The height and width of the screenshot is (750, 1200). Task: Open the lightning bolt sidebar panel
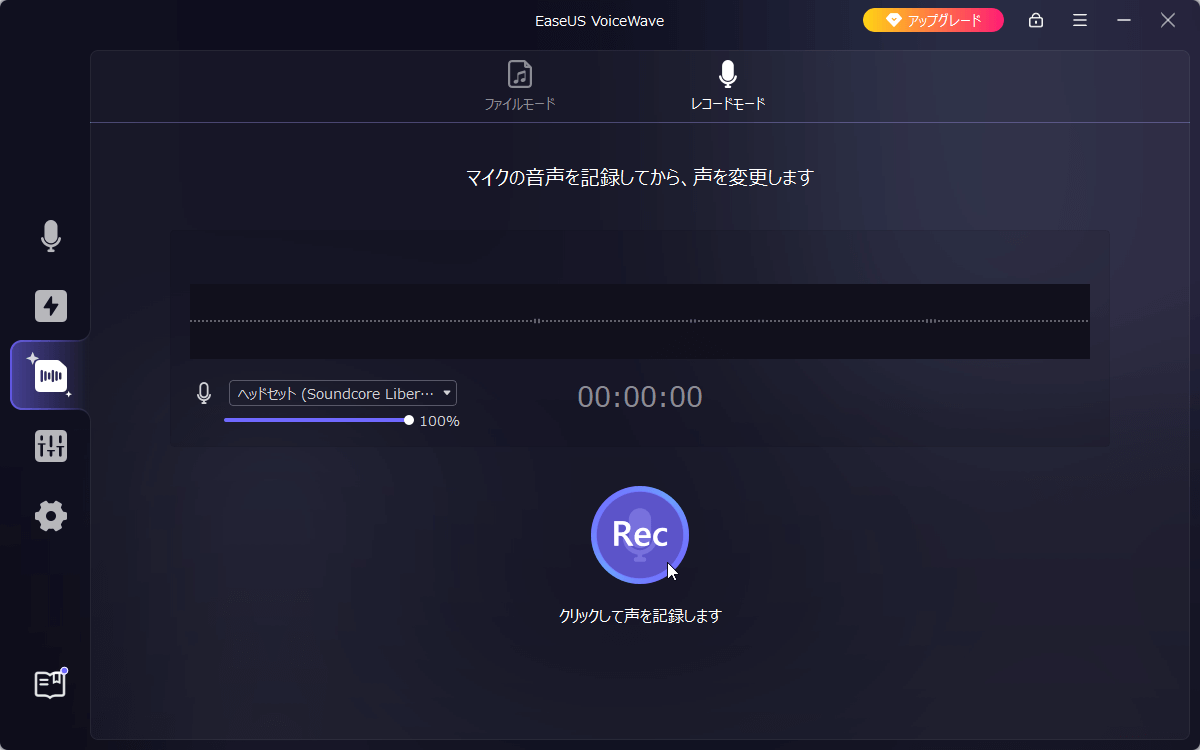click(x=51, y=306)
